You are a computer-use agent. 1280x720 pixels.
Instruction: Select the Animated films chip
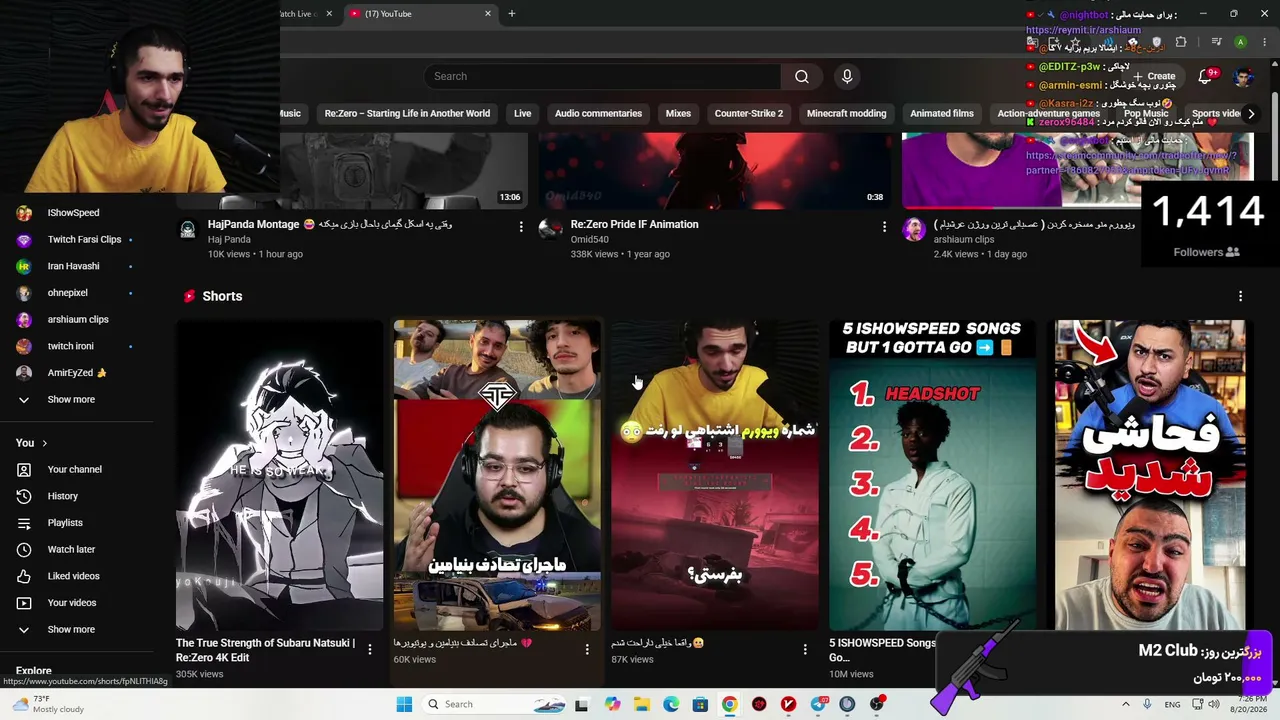[x=942, y=114]
